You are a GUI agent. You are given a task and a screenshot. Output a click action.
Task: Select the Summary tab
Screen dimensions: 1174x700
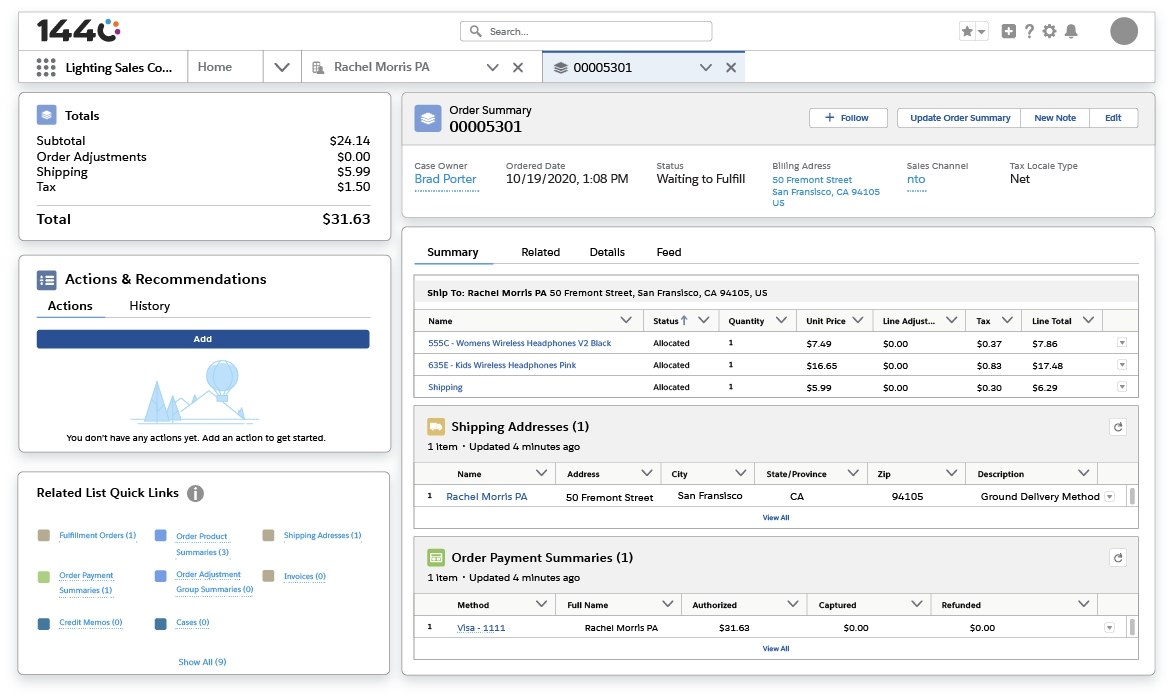tap(453, 252)
